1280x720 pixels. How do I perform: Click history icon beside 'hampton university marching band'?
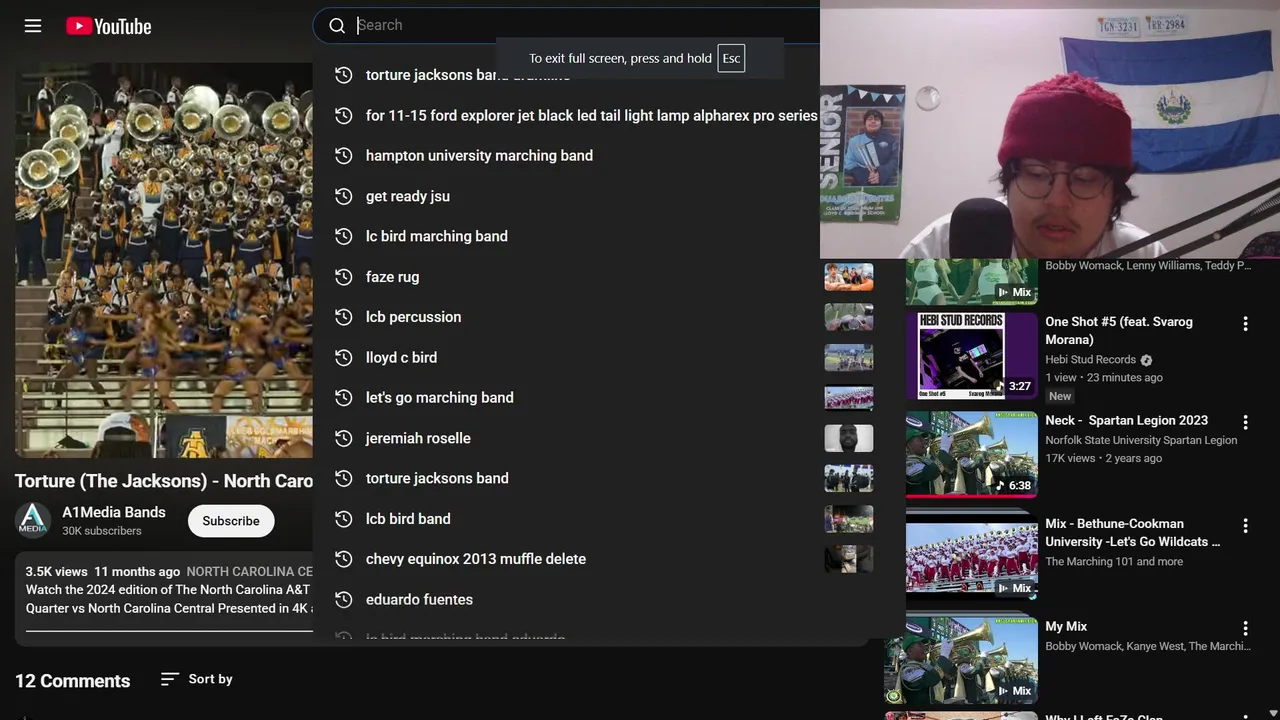coord(343,156)
